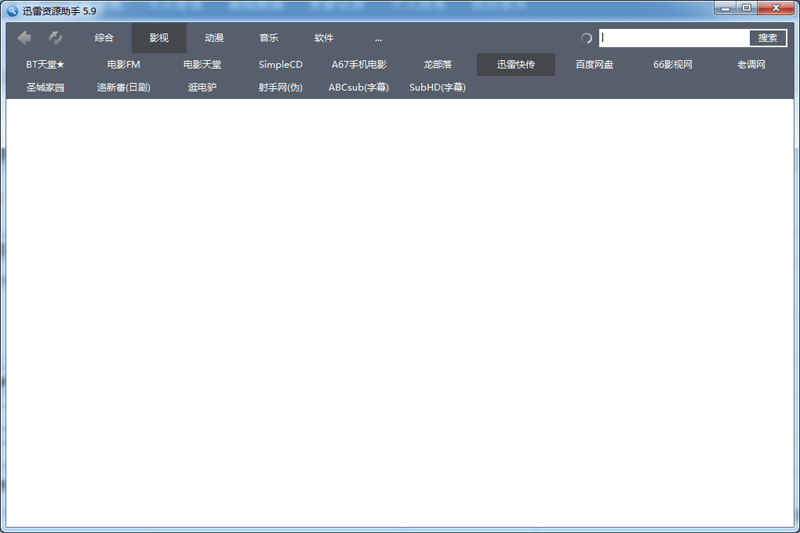Choose the 电影FM source
The image size is (800, 533).
point(123,65)
